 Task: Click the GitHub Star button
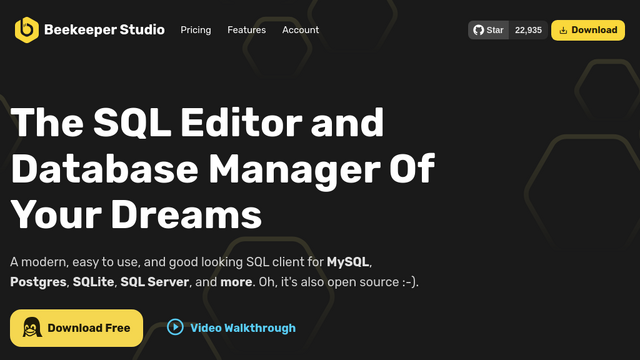(x=489, y=30)
